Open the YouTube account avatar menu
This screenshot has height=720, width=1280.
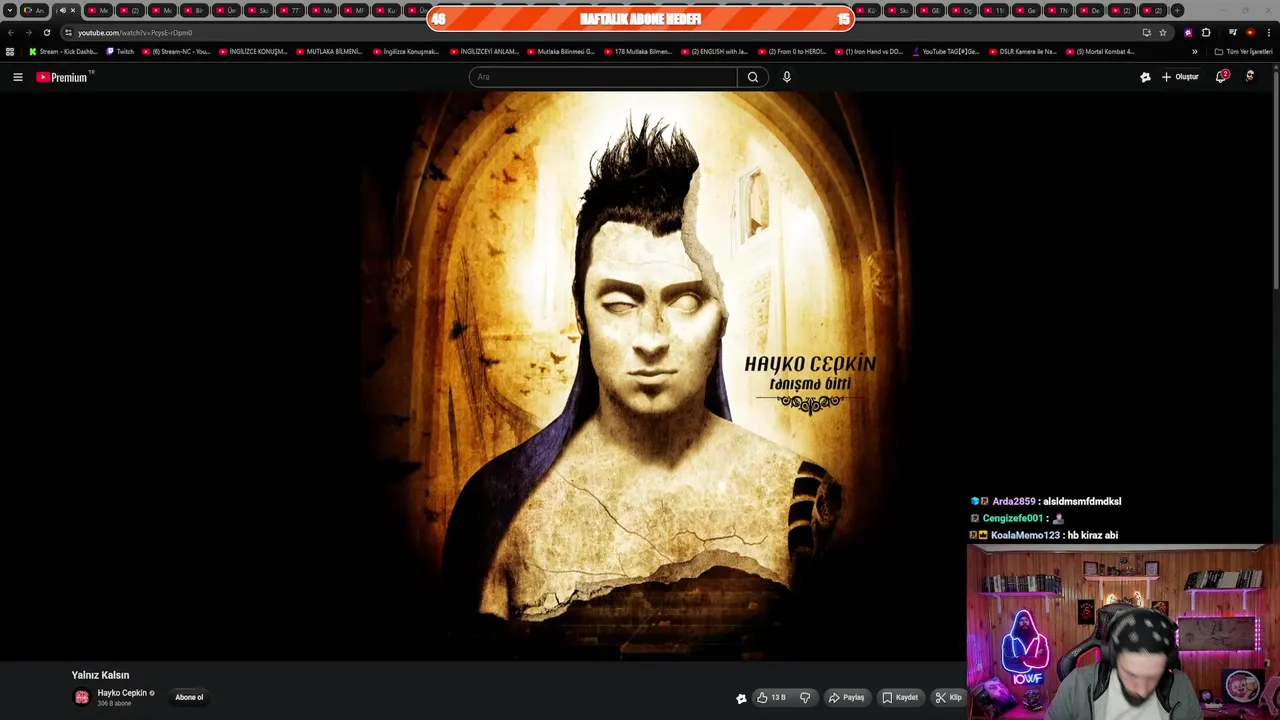point(1250,77)
